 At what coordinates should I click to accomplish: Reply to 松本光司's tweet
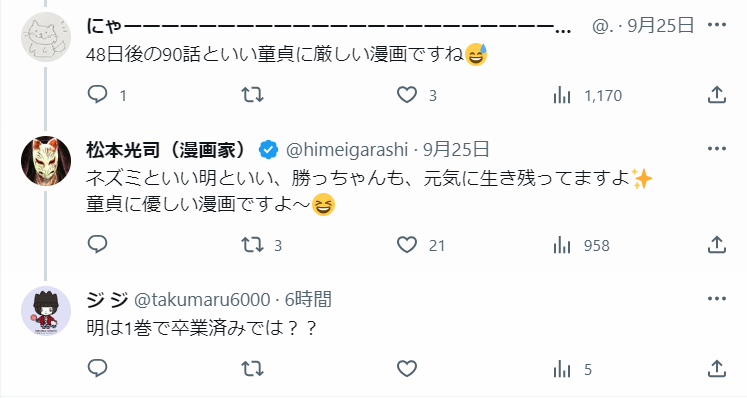(98, 245)
